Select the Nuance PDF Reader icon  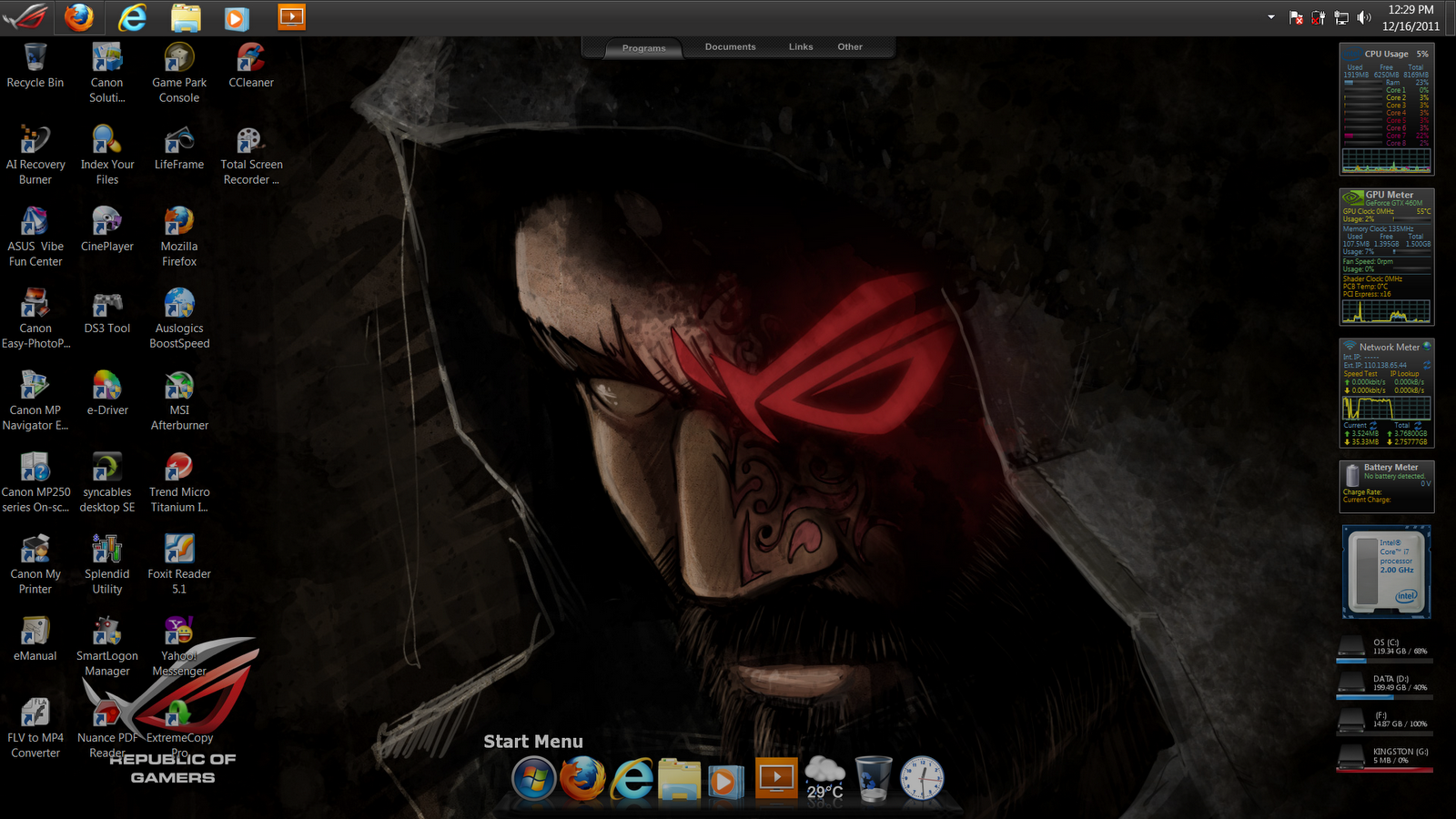click(x=107, y=728)
